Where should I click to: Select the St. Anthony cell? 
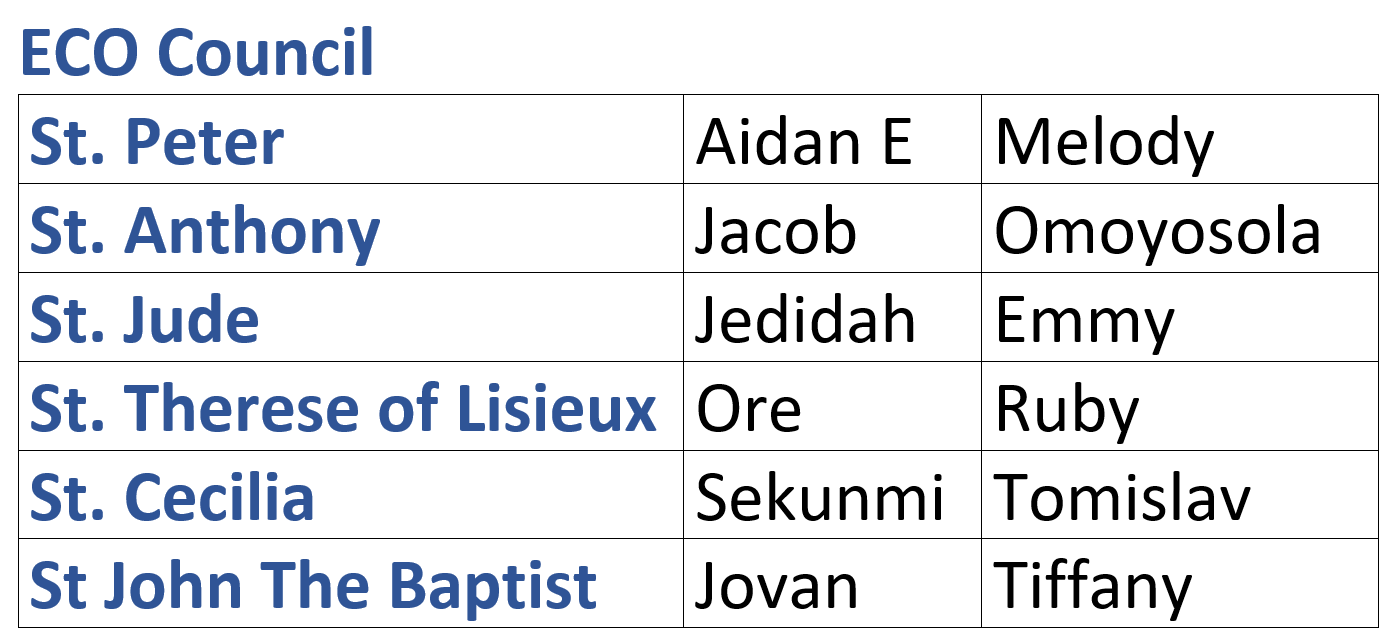pos(351,228)
